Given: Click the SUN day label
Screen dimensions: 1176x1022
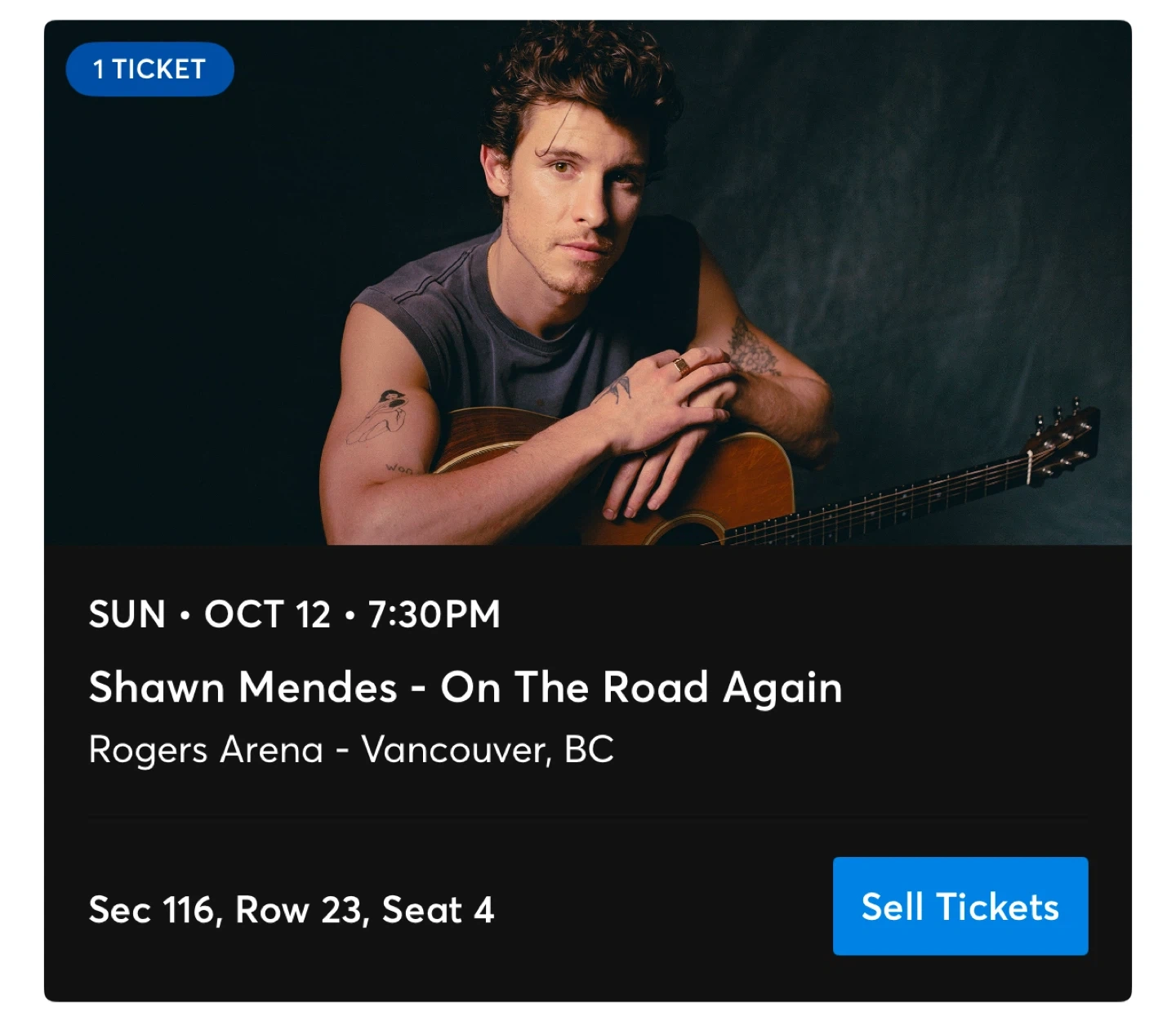Looking at the screenshot, I should [127, 614].
